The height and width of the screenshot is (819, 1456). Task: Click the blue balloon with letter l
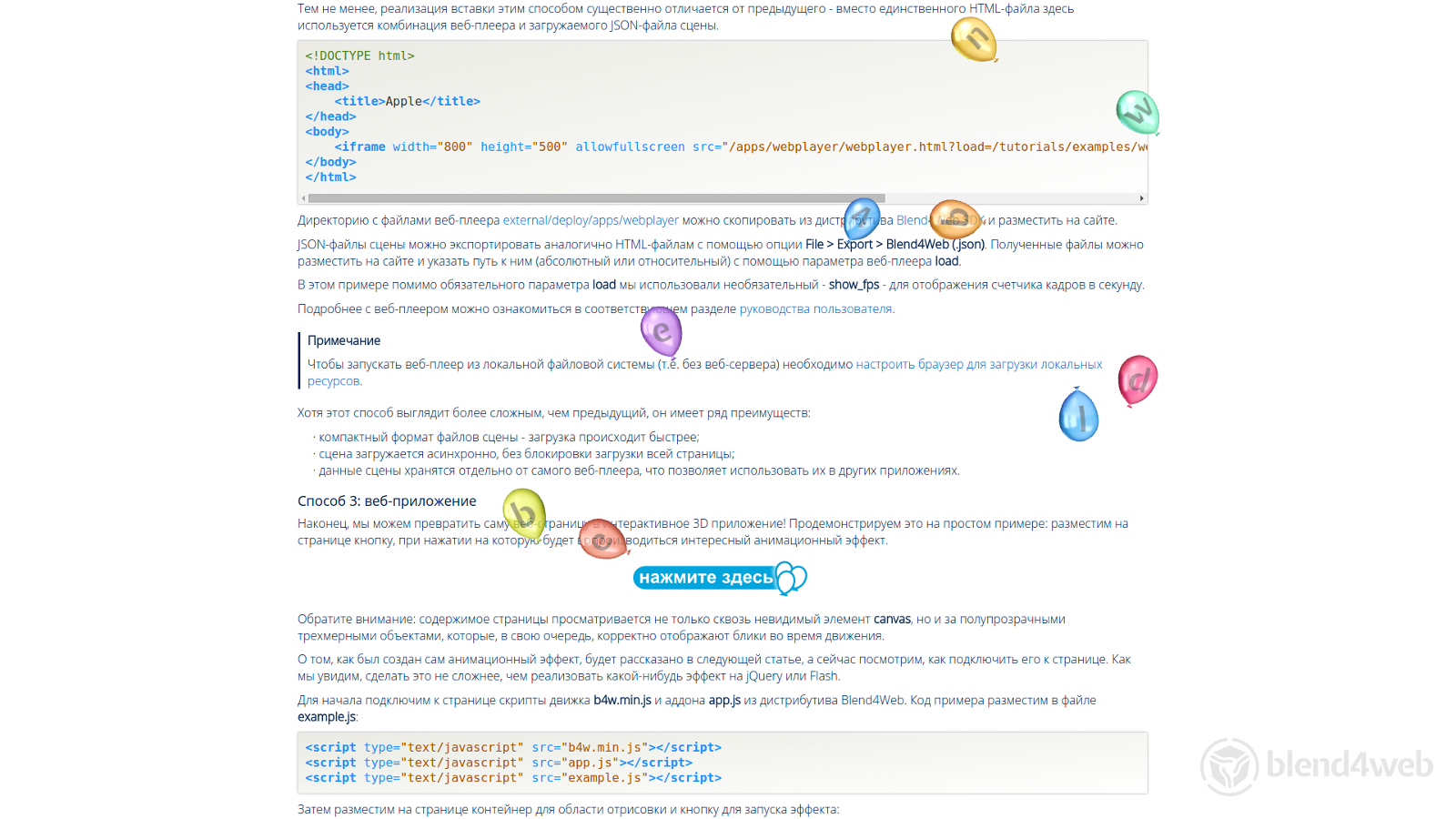point(1079,415)
